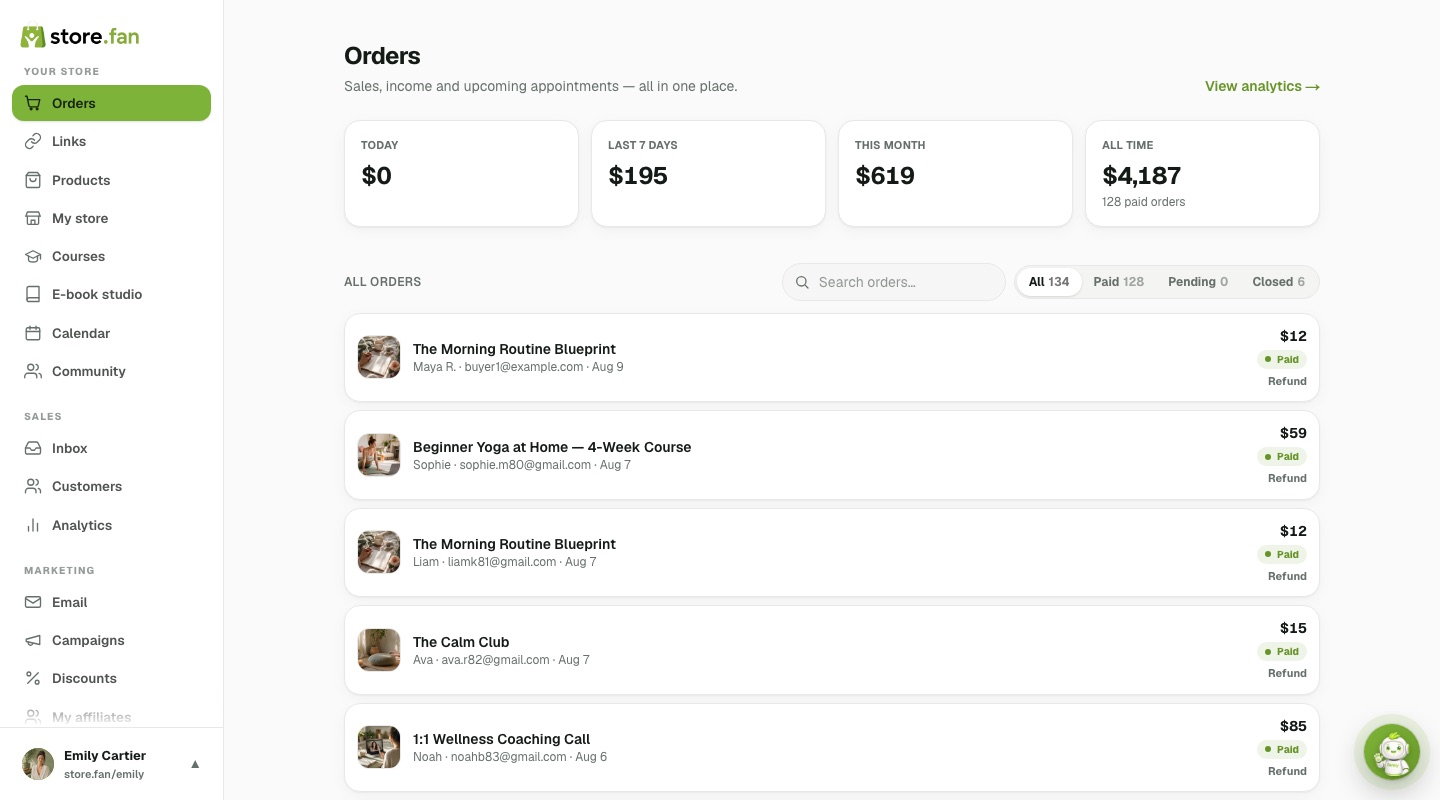Click the "The Calm Club" order title

click(x=461, y=642)
